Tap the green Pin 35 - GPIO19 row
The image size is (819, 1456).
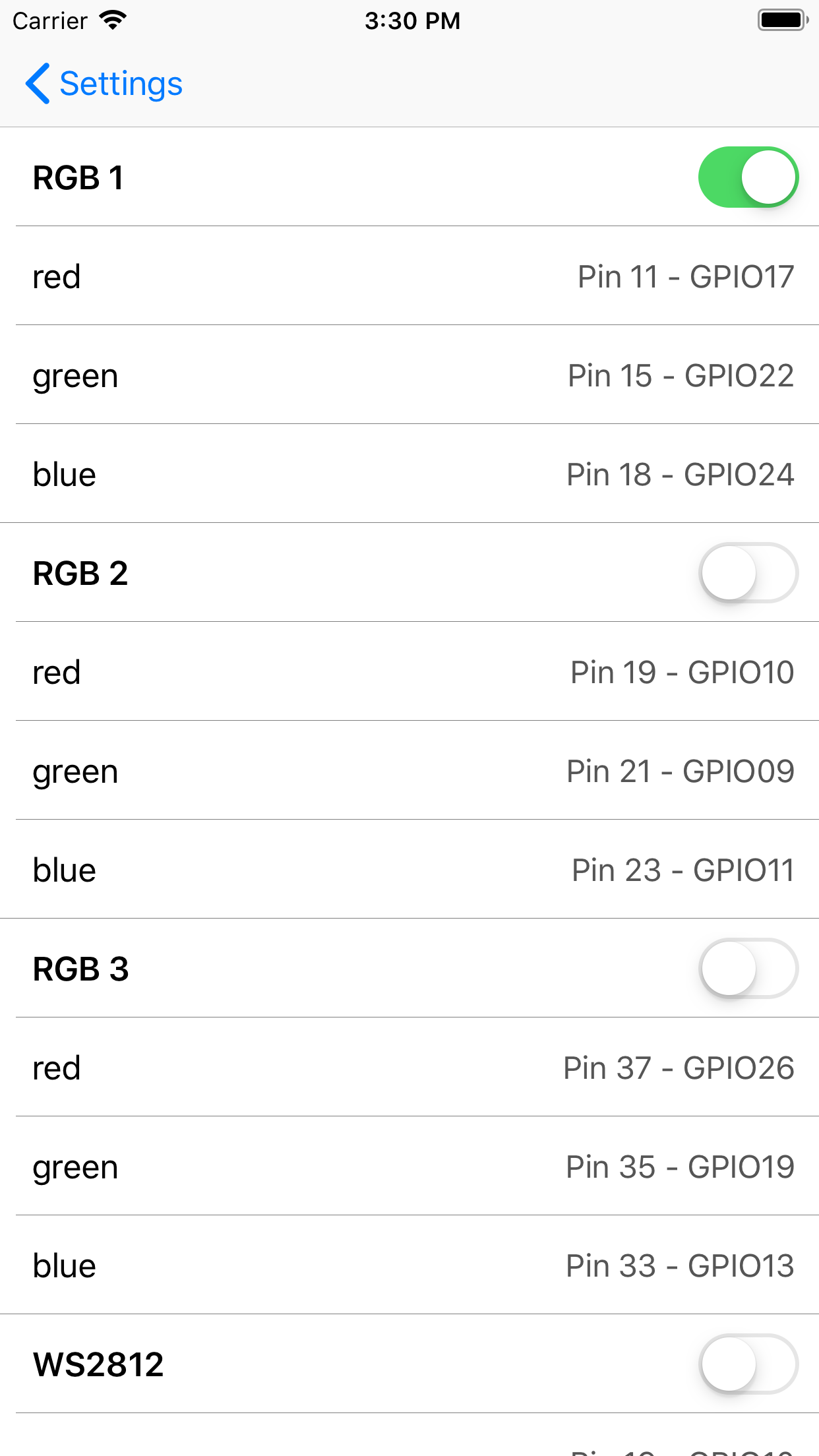[409, 1166]
